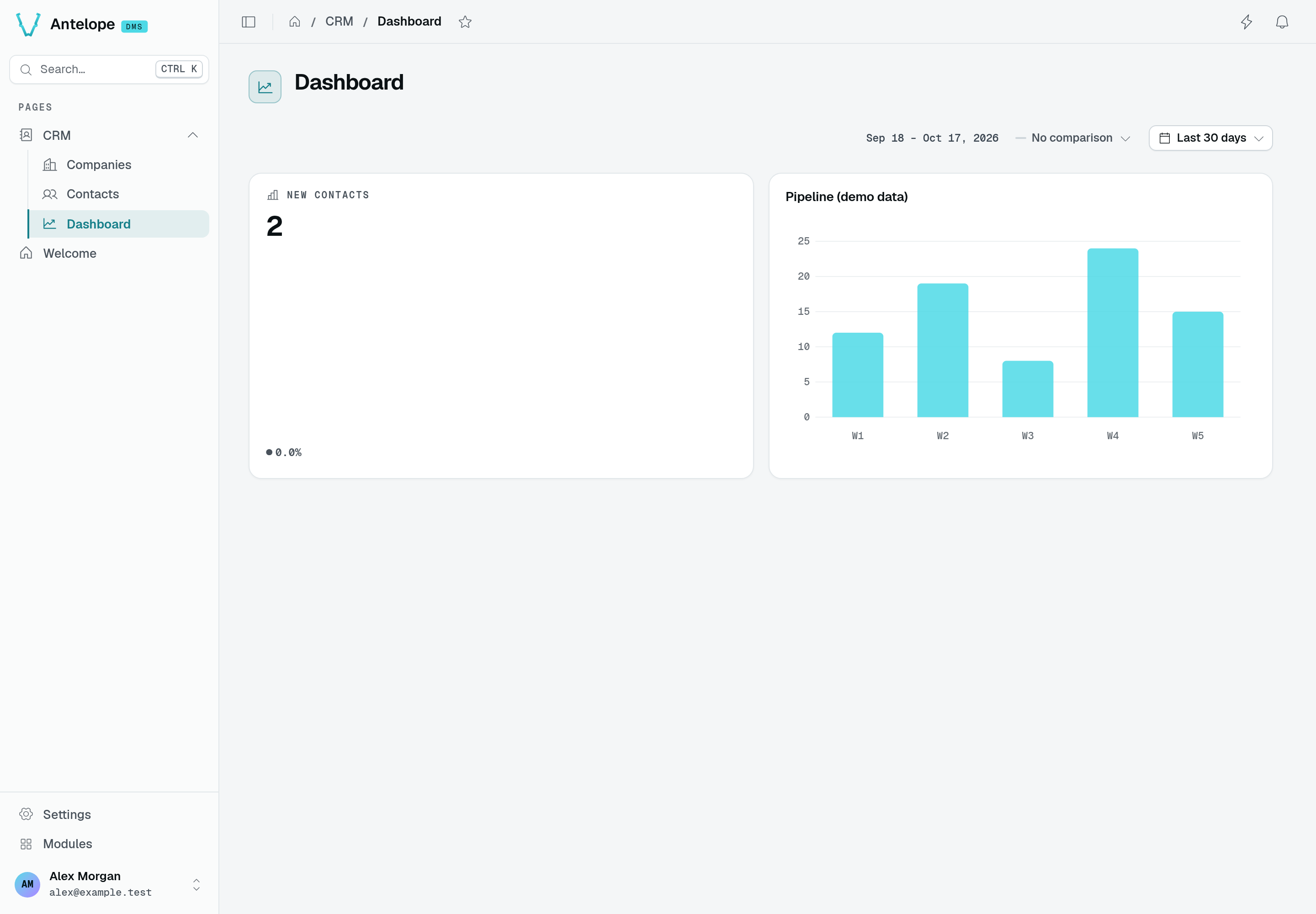Open the No comparison dropdown
Viewport: 1316px width, 914px height.
coord(1072,138)
